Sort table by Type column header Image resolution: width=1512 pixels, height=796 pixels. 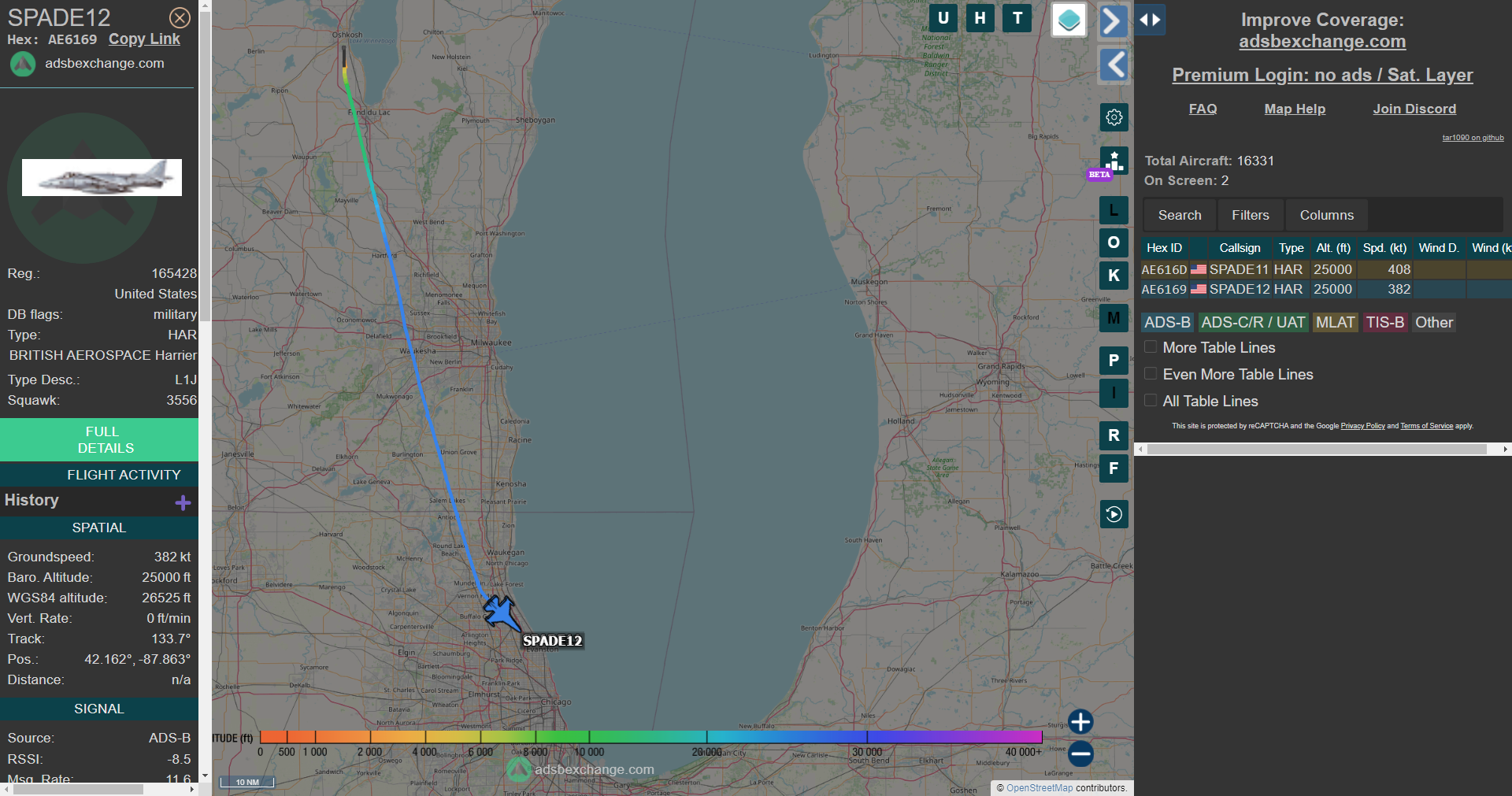coord(1291,248)
